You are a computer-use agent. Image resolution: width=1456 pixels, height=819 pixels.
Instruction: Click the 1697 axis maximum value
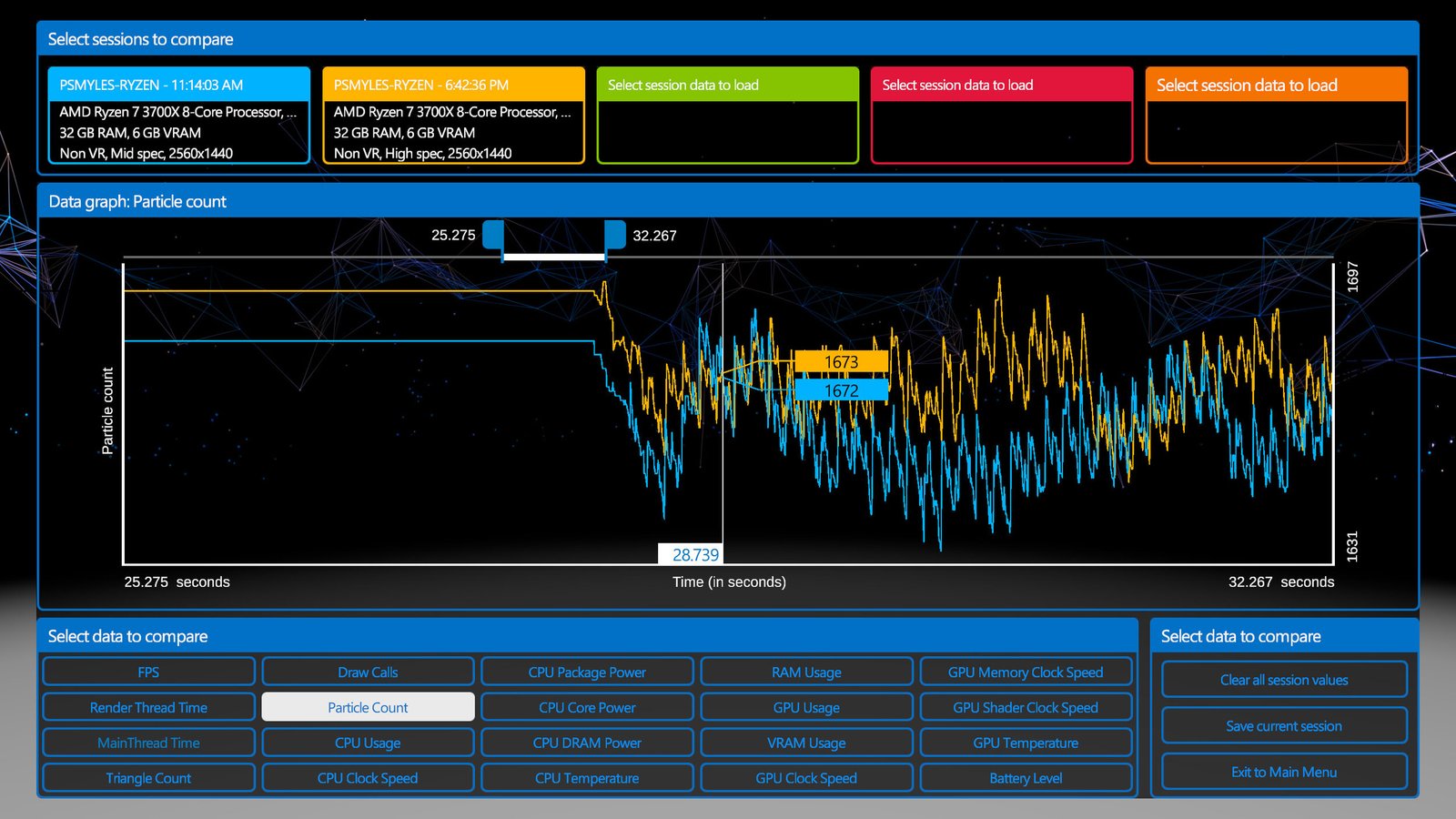point(1352,277)
